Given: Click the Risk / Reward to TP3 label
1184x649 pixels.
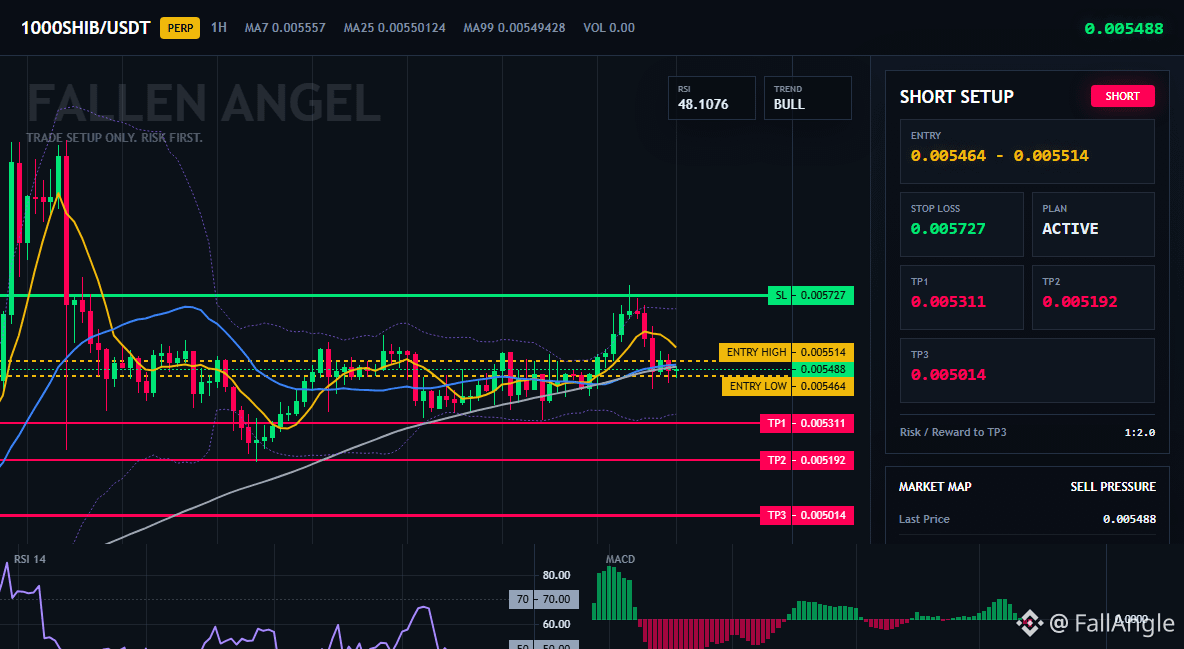Looking at the screenshot, I should coord(953,432).
